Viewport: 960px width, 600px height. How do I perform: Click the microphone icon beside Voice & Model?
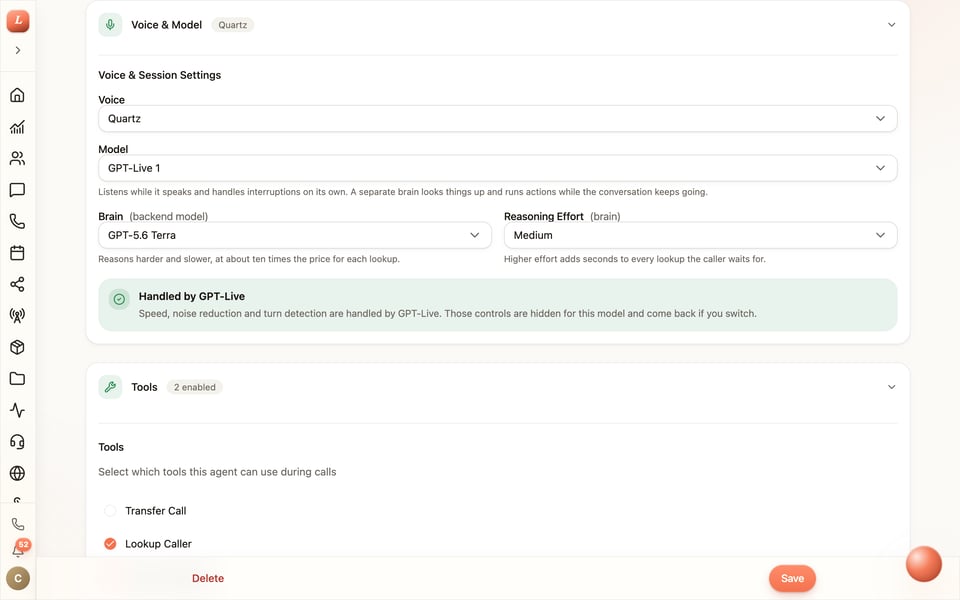[x=110, y=25]
